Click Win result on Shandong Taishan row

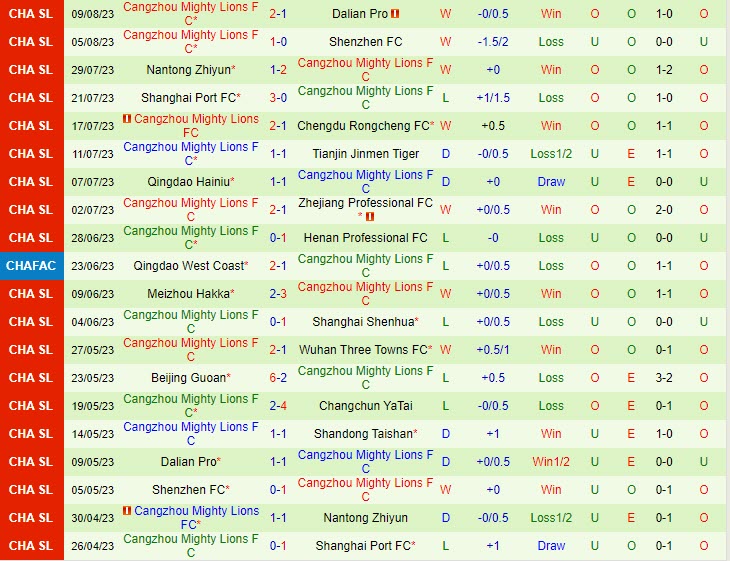click(551, 434)
